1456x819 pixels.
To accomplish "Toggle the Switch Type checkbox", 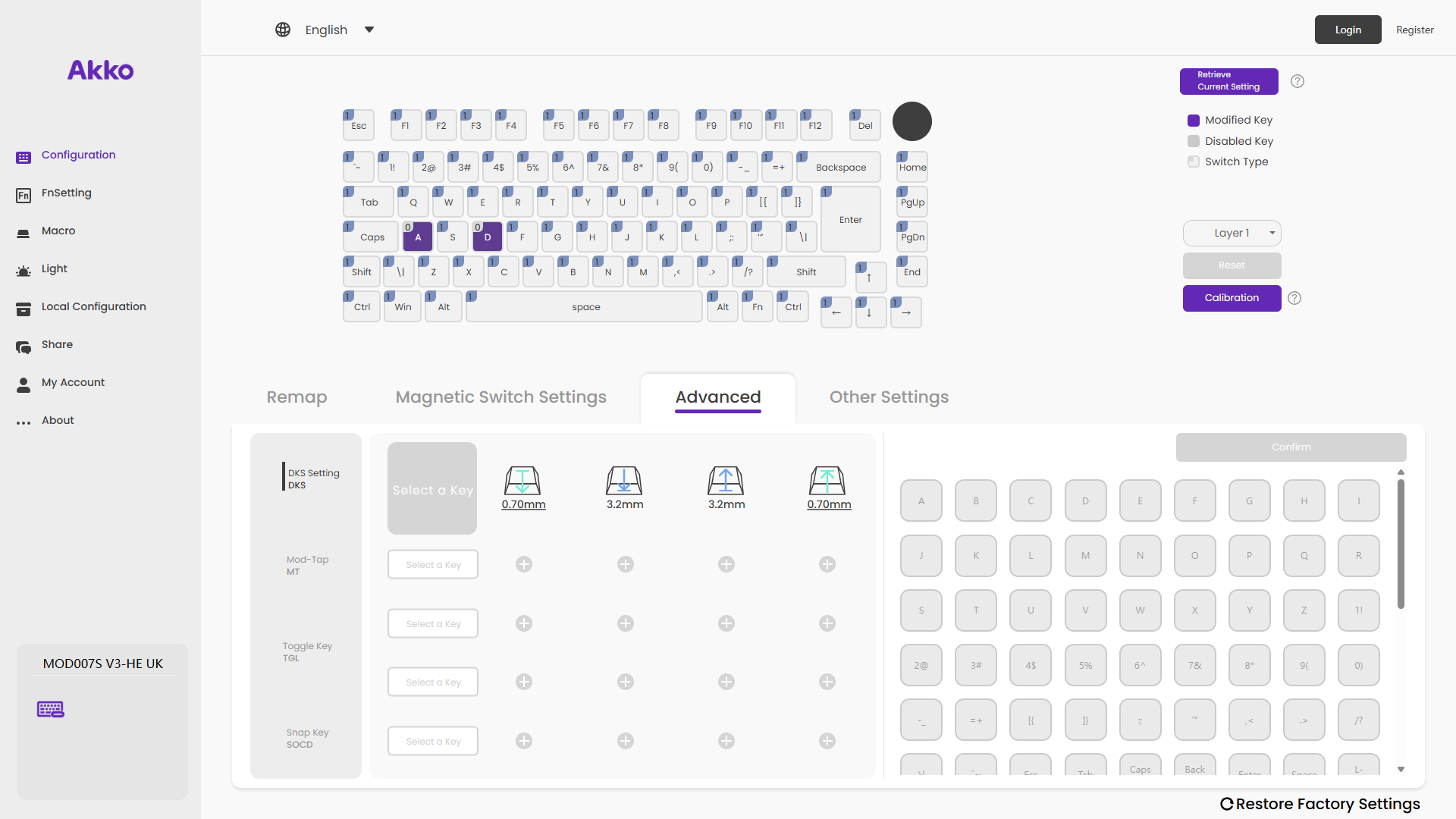I will [x=1194, y=162].
